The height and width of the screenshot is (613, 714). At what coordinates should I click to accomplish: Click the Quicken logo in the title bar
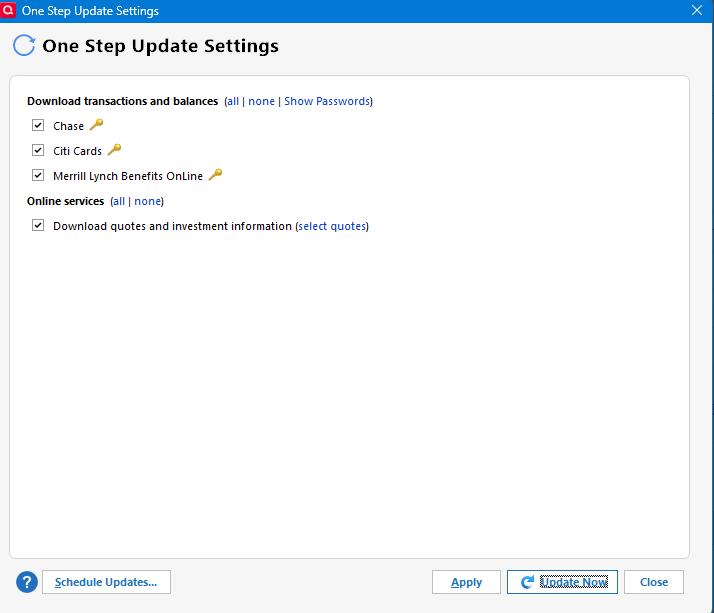coord(8,10)
